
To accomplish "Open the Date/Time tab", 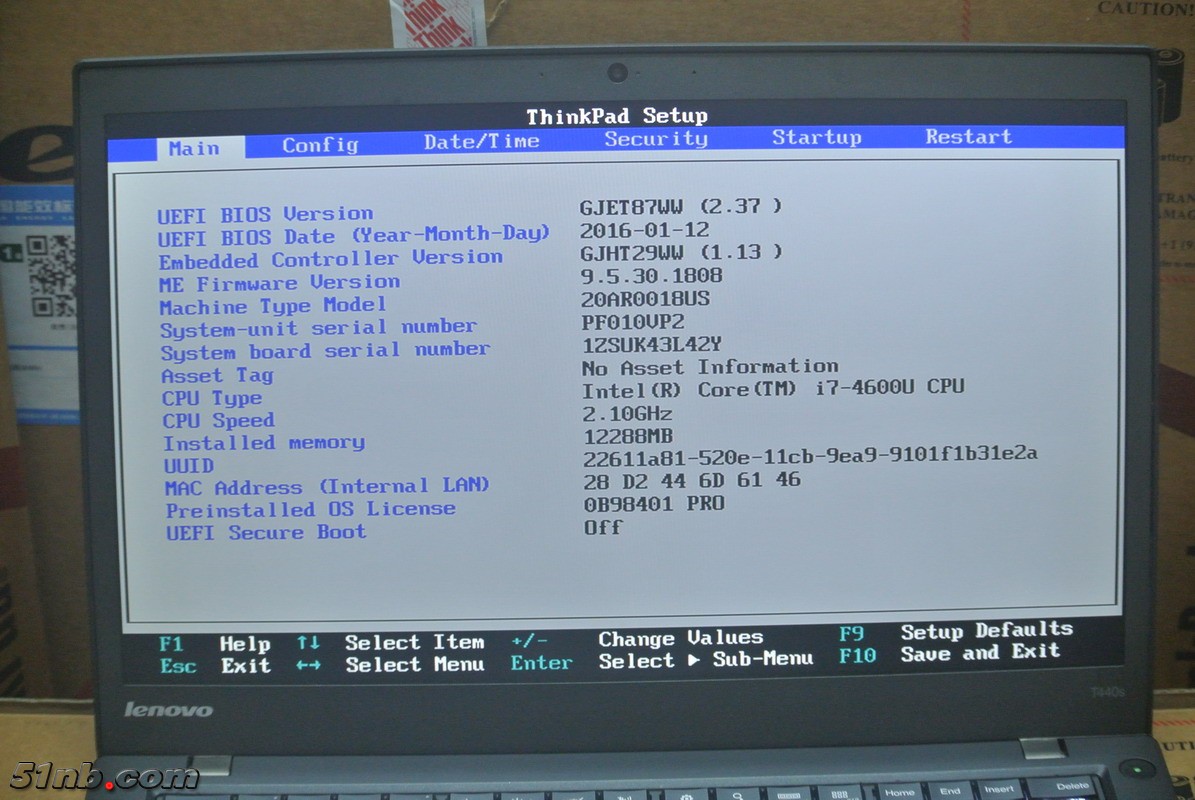I will tap(482, 142).
